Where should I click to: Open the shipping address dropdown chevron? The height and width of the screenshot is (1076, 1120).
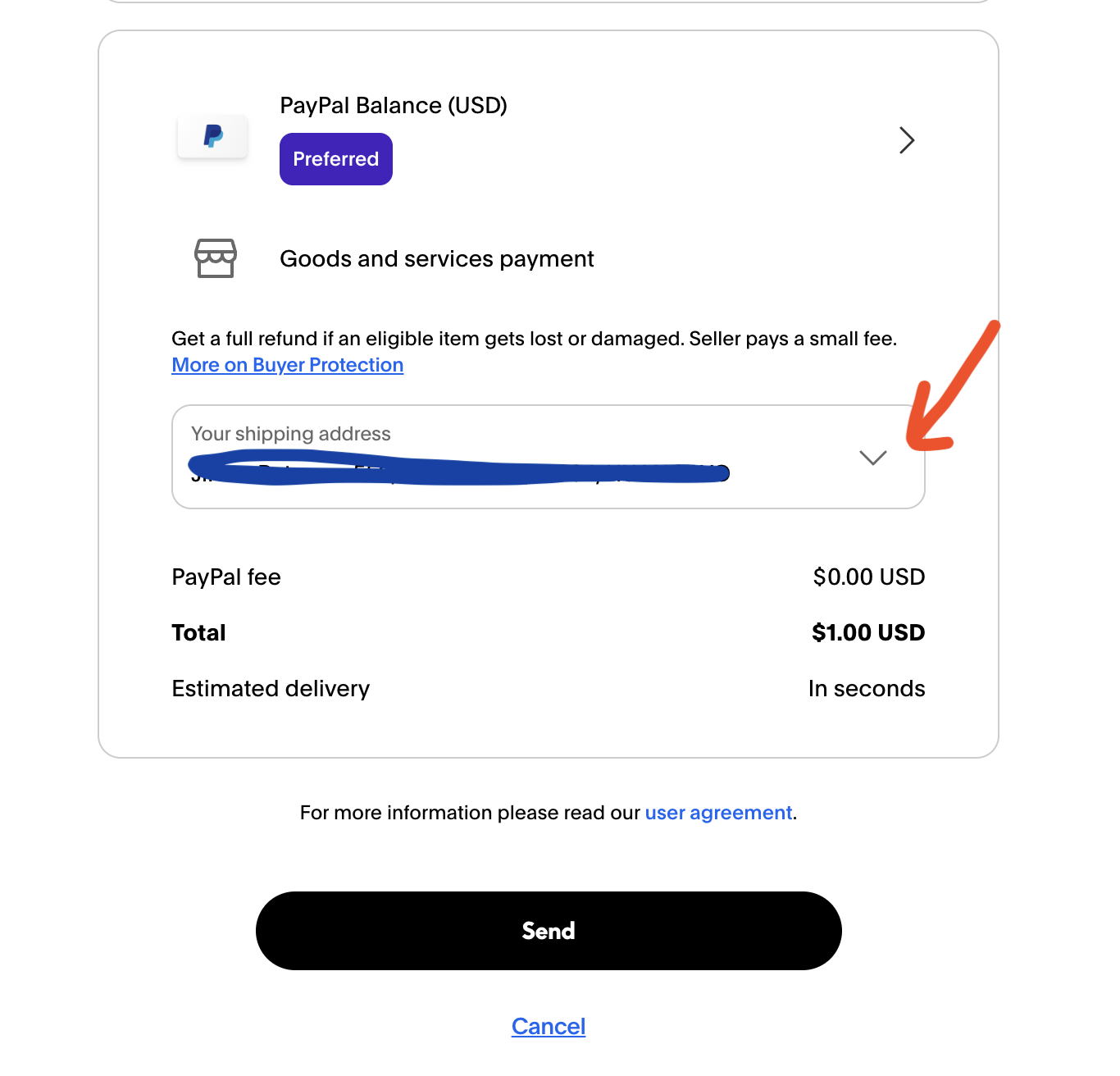[872, 457]
